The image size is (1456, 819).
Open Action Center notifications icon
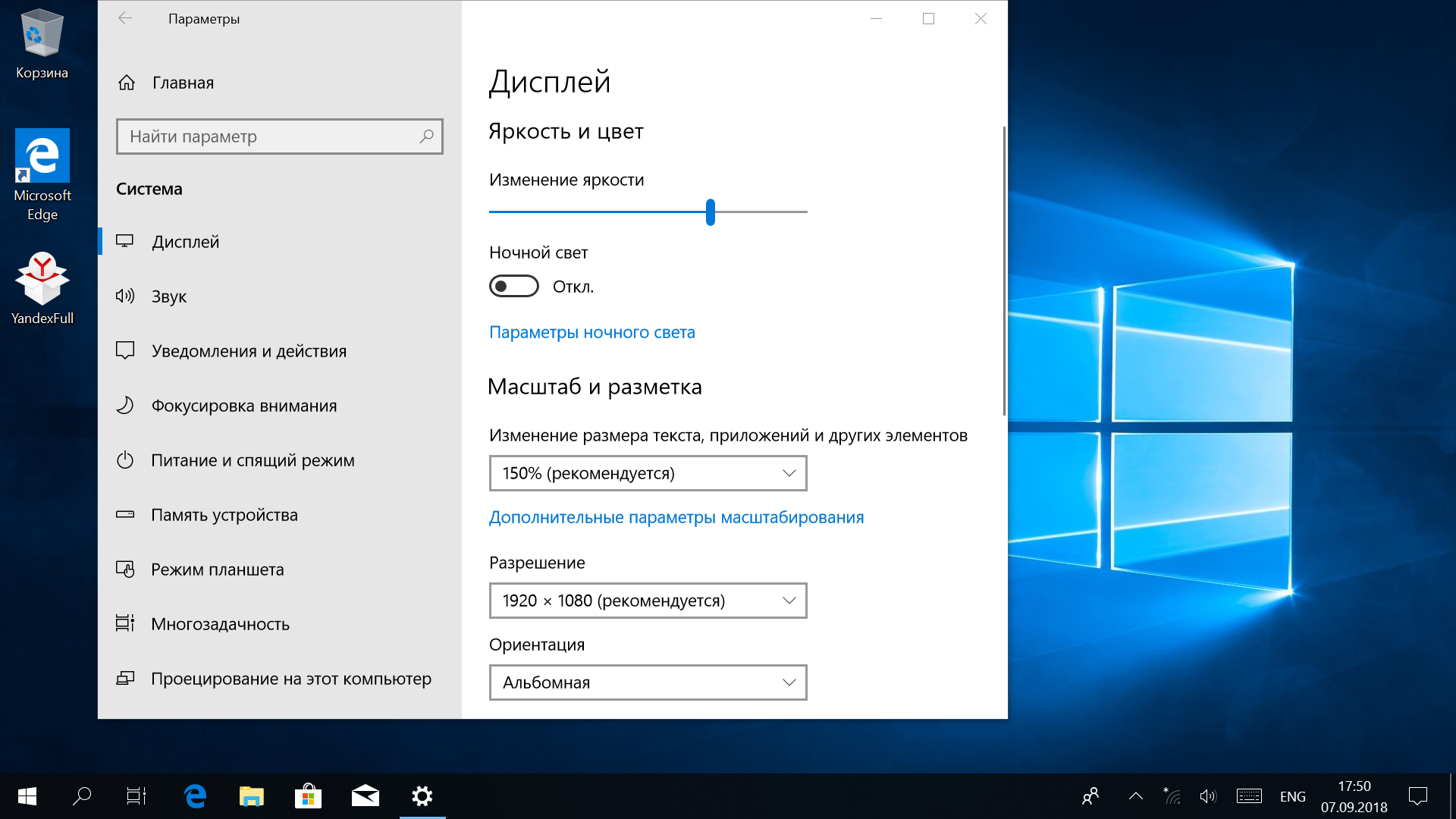[x=1417, y=796]
